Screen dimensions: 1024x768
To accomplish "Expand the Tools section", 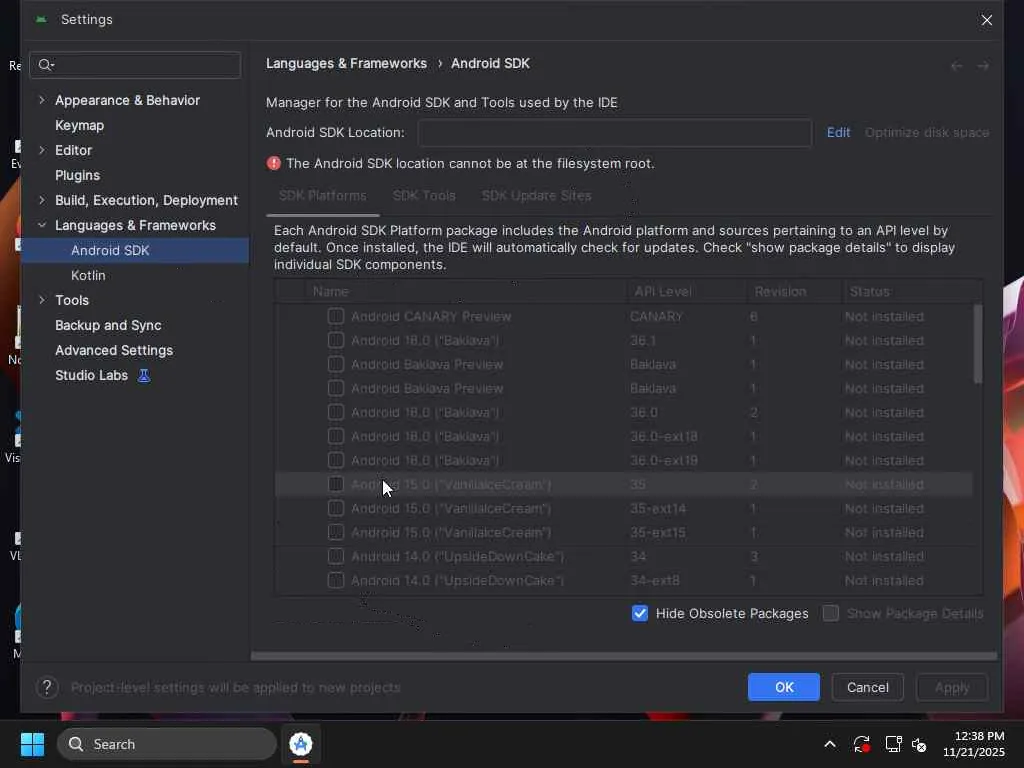I will tap(42, 300).
